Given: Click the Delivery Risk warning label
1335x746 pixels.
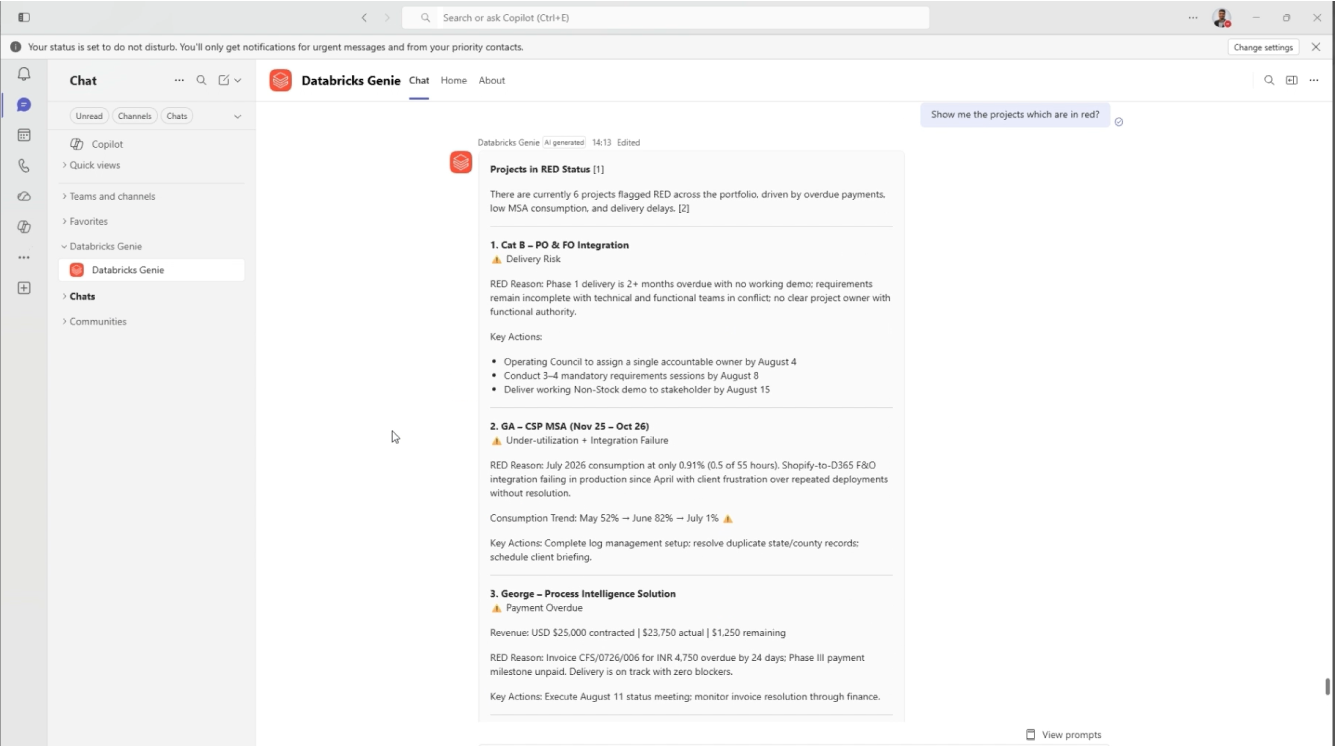Looking at the screenshot, I should 525,259.
